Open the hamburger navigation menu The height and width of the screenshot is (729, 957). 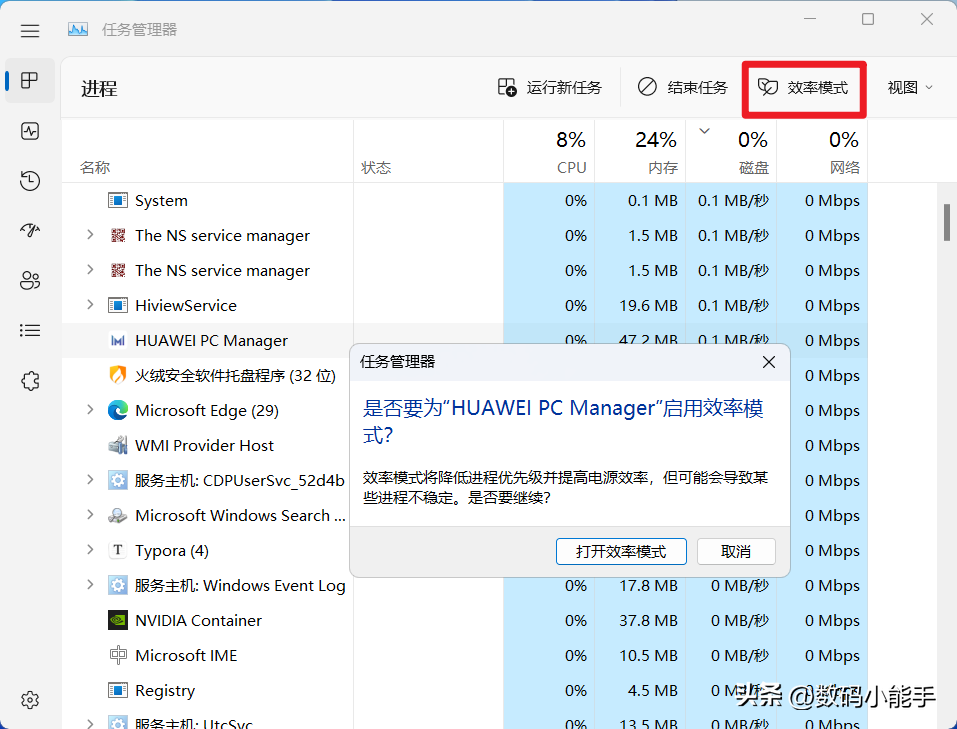point(30,30)
